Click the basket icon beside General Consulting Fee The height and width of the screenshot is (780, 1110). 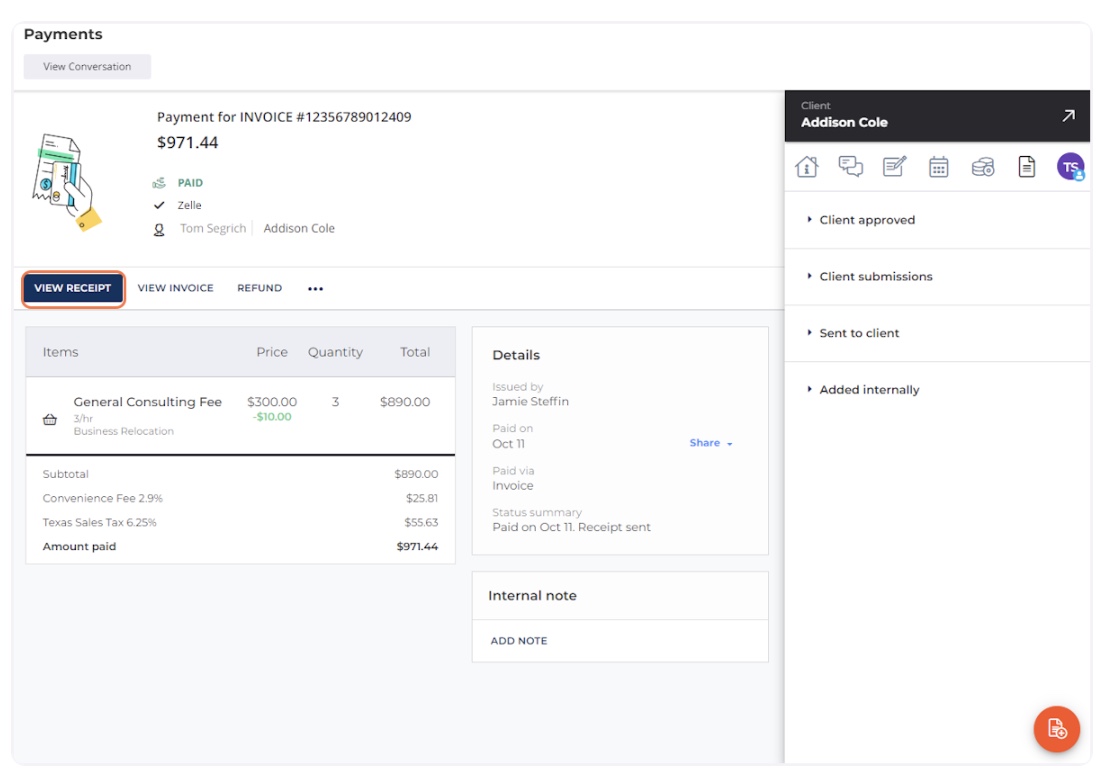(50, 419)
